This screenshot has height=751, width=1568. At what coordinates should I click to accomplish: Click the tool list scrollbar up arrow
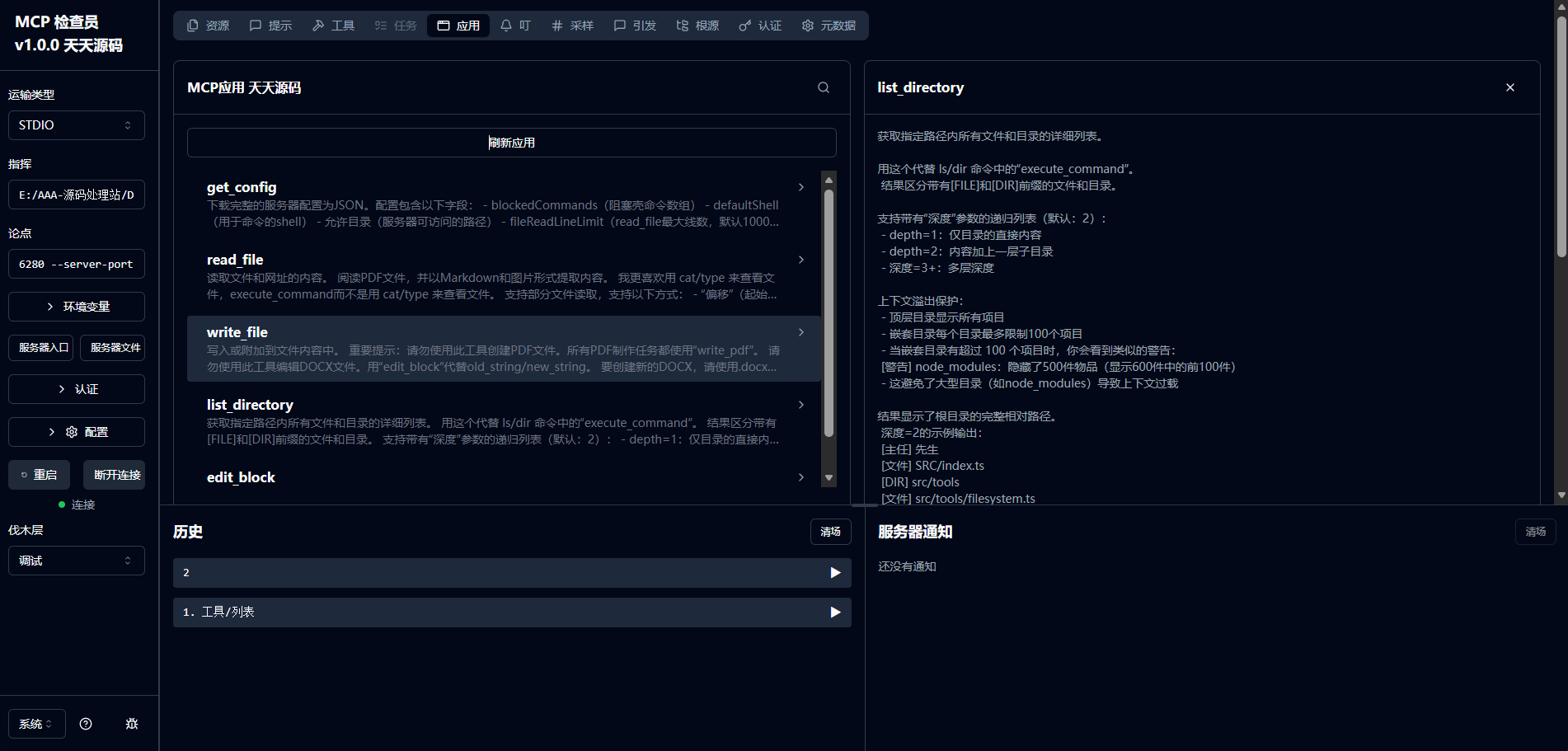click(829, 180)
